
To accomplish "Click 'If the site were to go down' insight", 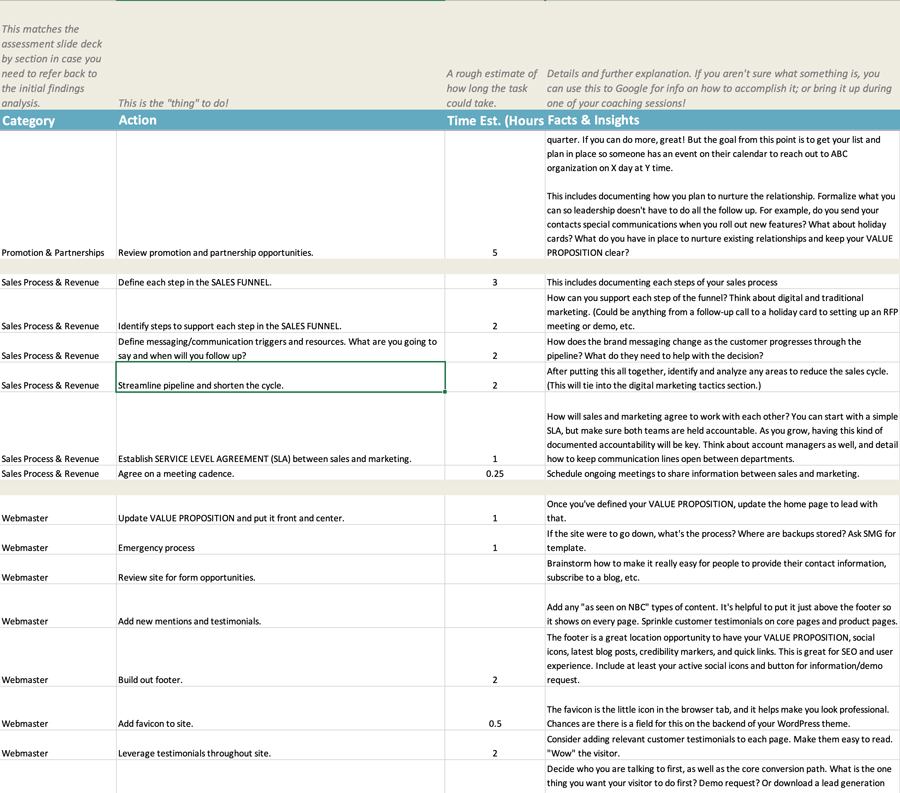I will coord(722,540).
